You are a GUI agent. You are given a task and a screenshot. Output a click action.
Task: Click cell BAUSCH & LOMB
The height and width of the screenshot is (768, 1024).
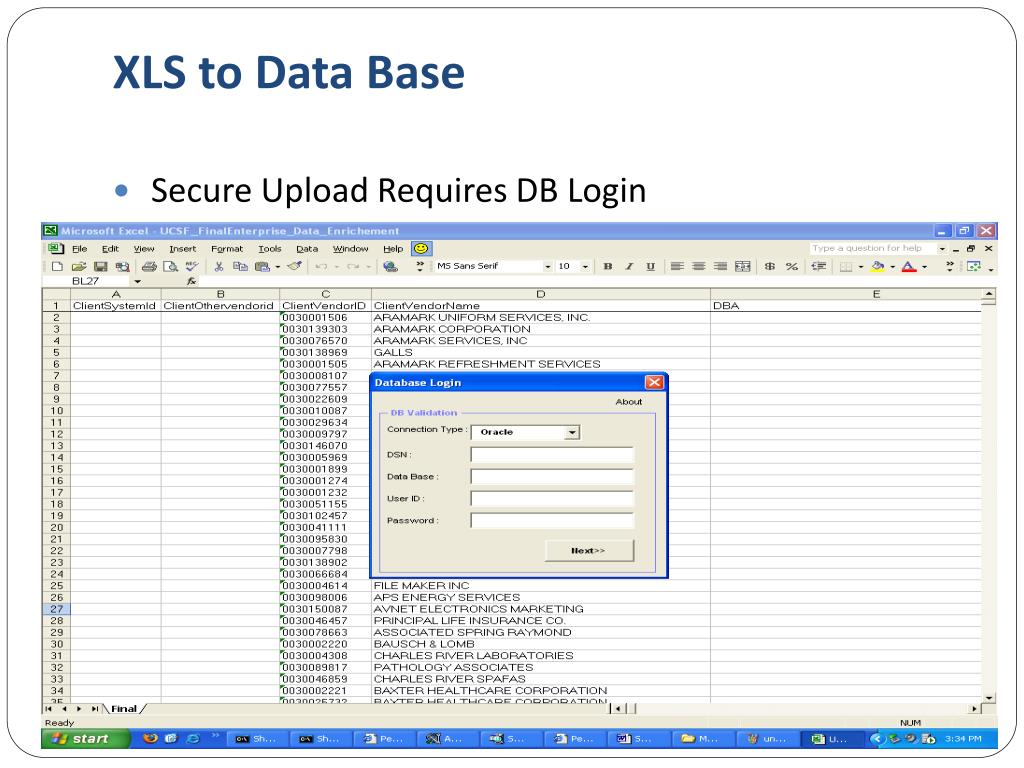pos(541,644)
